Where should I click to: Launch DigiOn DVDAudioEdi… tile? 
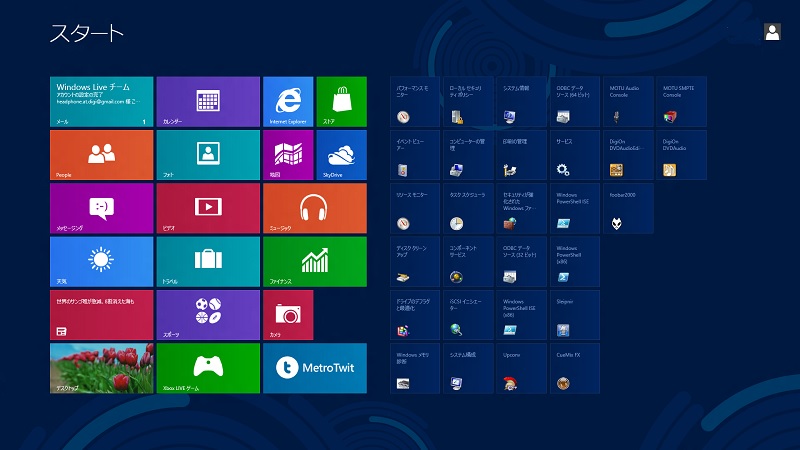click(x=628, y=155)
